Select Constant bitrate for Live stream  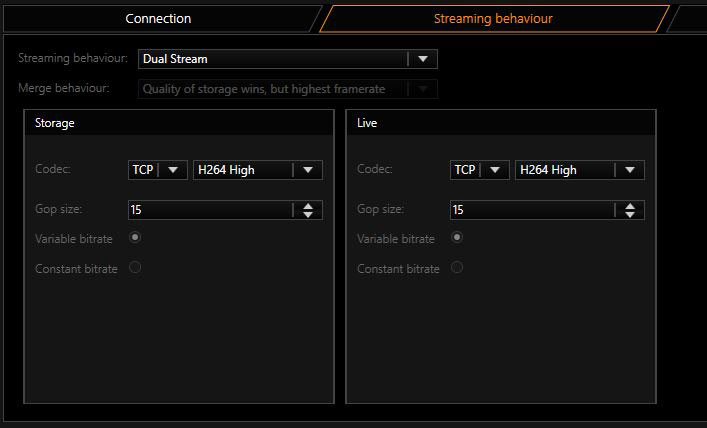pyautogui.click(x=457, y=267)
